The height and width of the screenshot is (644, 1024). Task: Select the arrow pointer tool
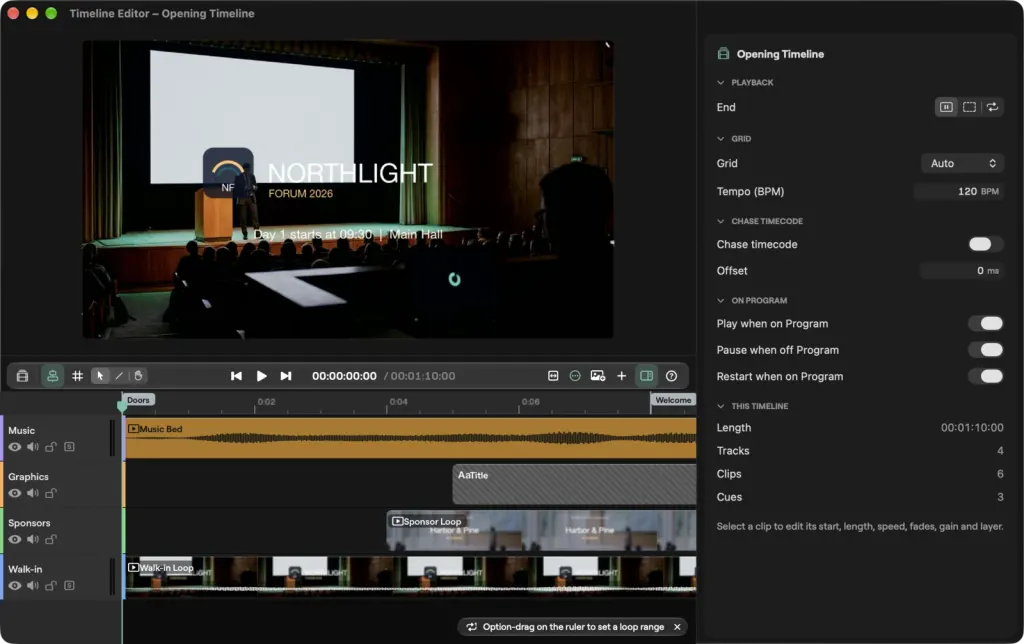[100, 376]
